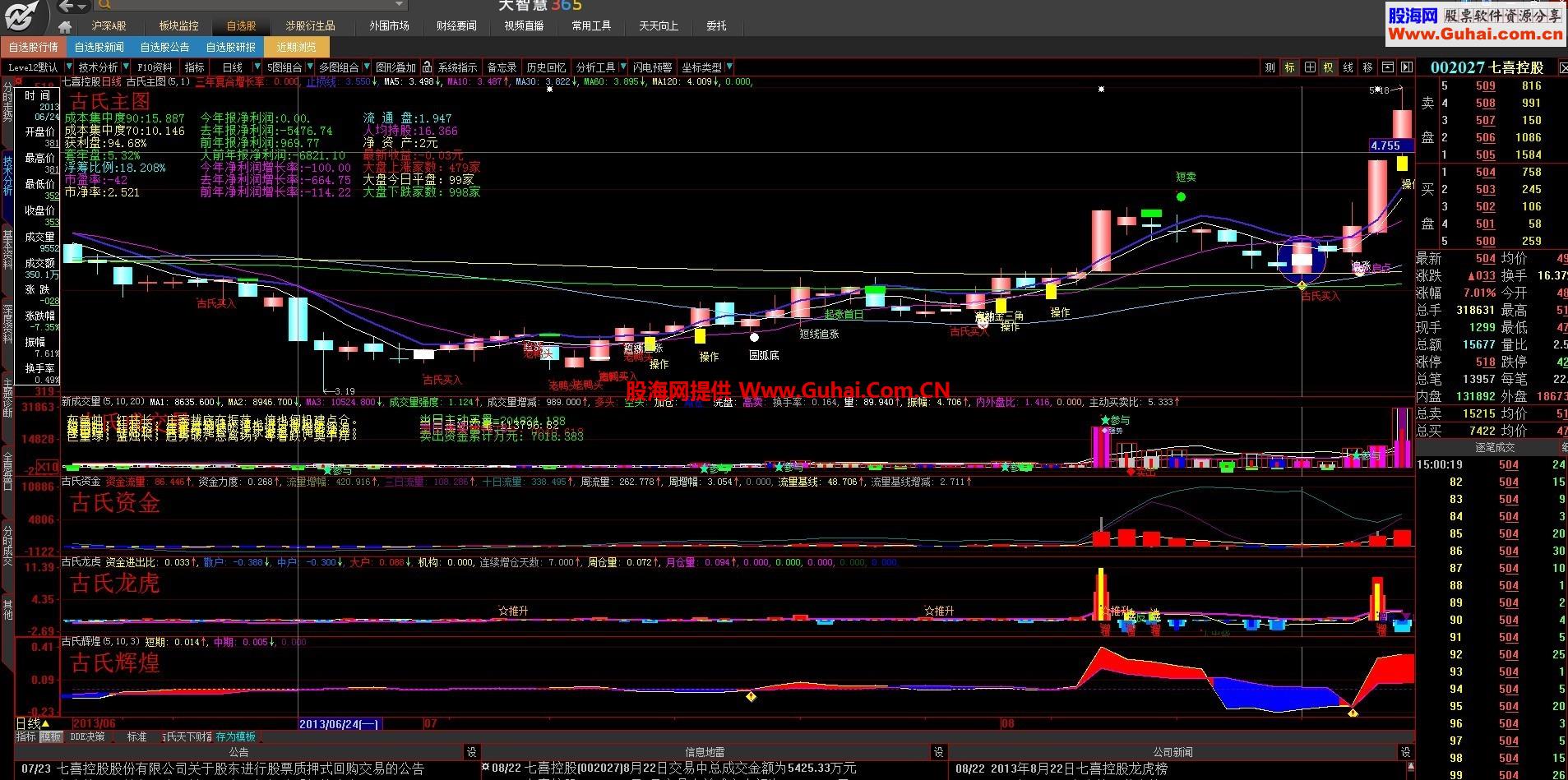The image size is (1568, 780).
Task: Open the 涉股衍生品 menu
Action: click(310, 26)
